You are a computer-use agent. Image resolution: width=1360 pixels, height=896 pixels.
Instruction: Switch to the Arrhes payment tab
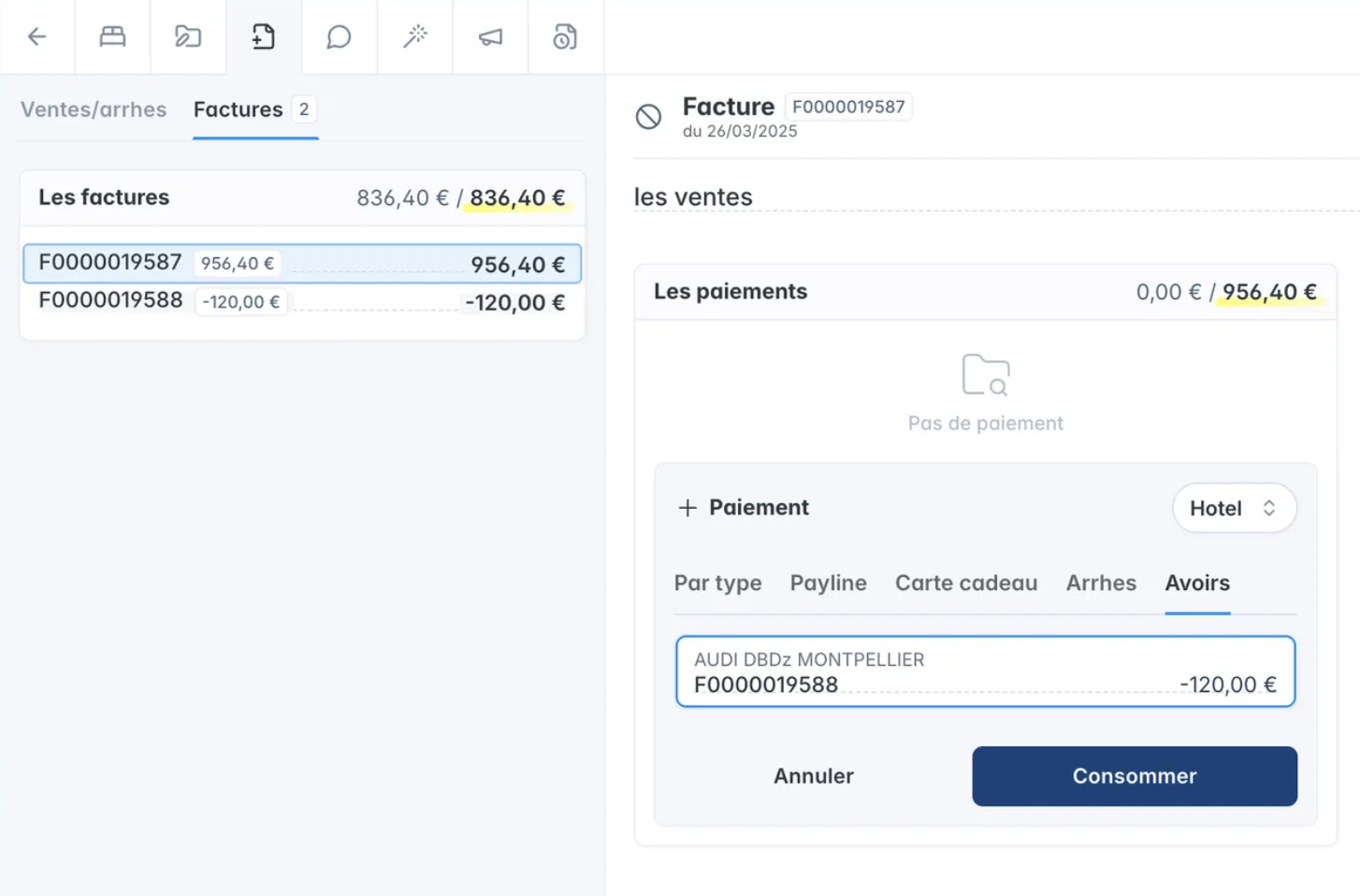pyautogui.click(x=1101, y=583)
